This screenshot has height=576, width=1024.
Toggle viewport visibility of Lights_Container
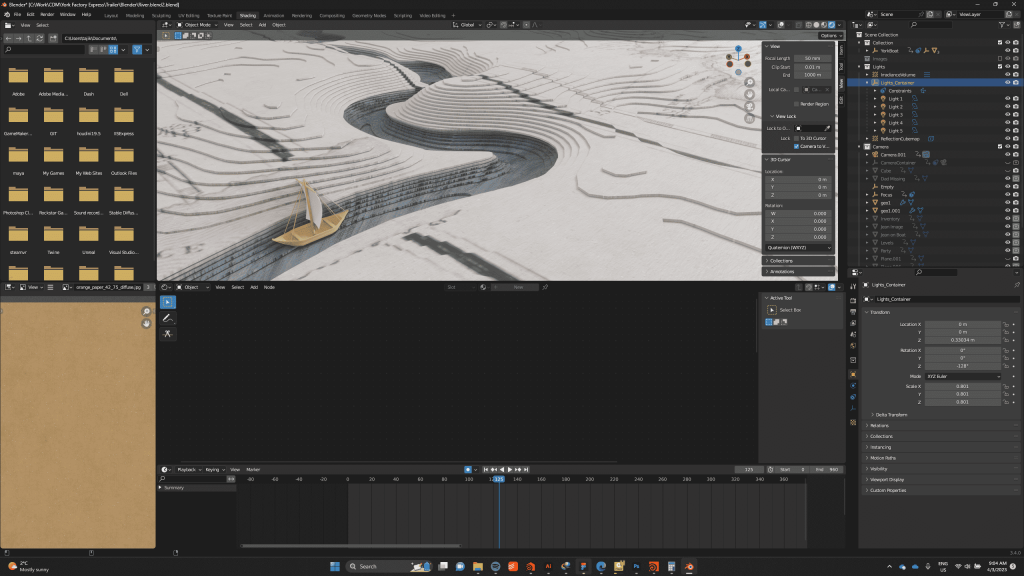click(x=1008, y=83)
